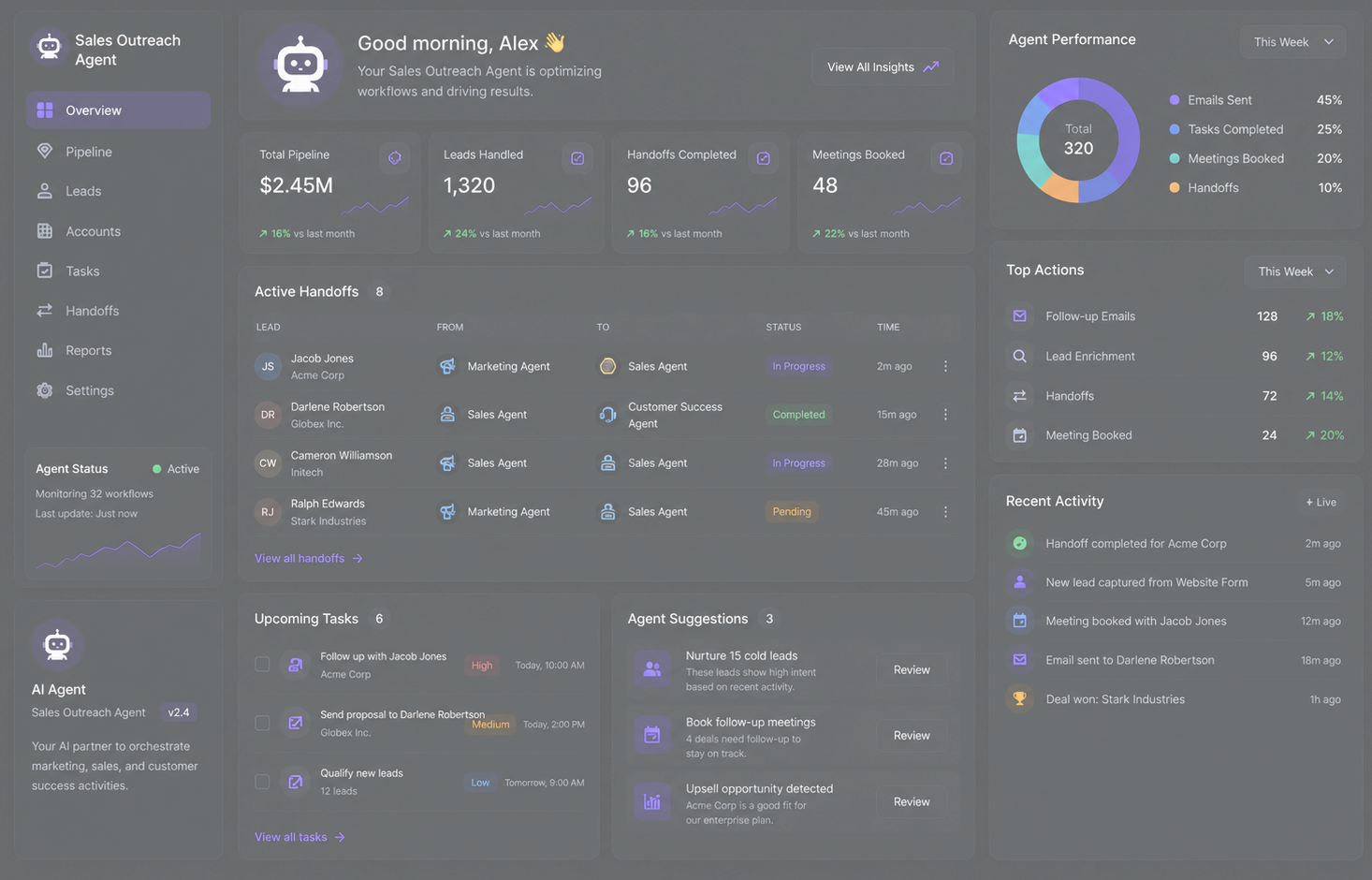
Task: Open row options for Jacob Jones handoff
Action: tap(945, 366)
